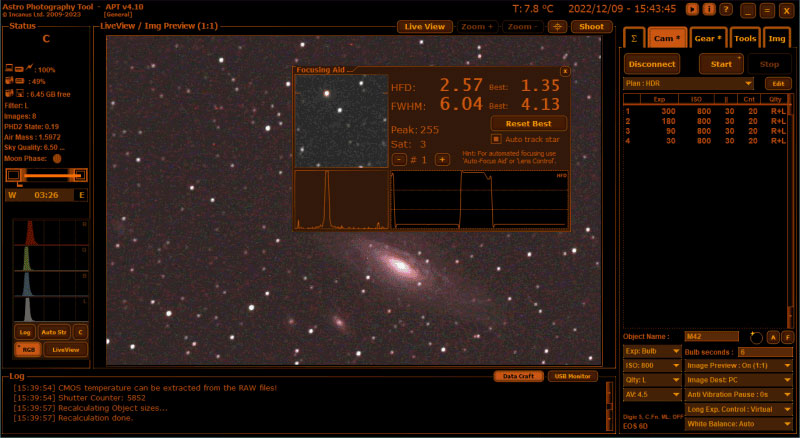Open the Qlty: L dropdown

pyautogui.click(x=652, y=380)
